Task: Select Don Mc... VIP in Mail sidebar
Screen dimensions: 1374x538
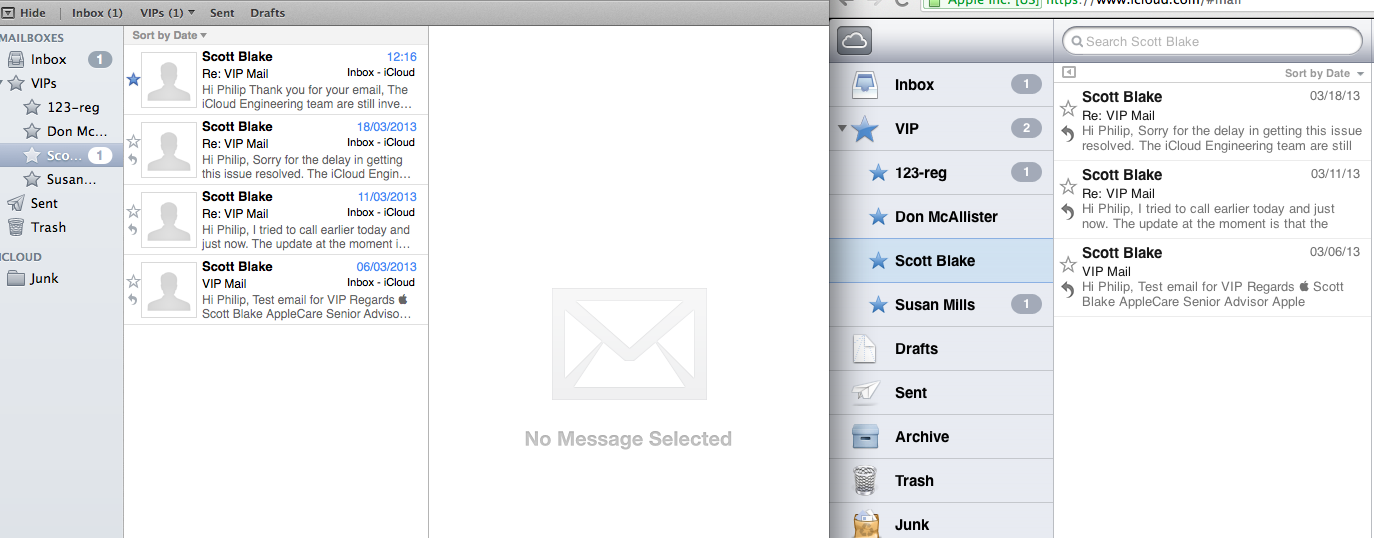Action: tap(61, 131)
